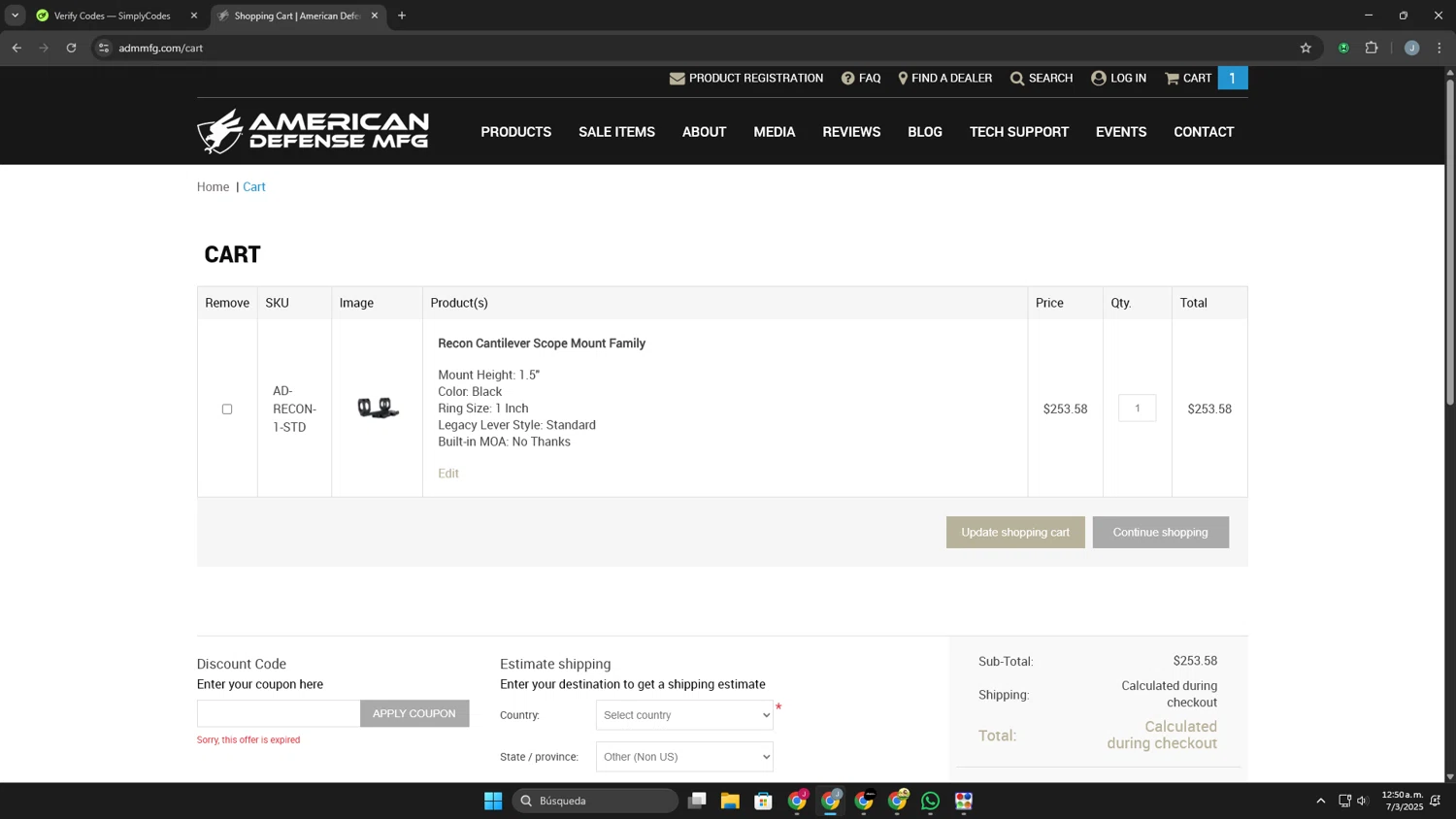
Task: Open notifications bell in system tray
Action: click(1436, 801)
